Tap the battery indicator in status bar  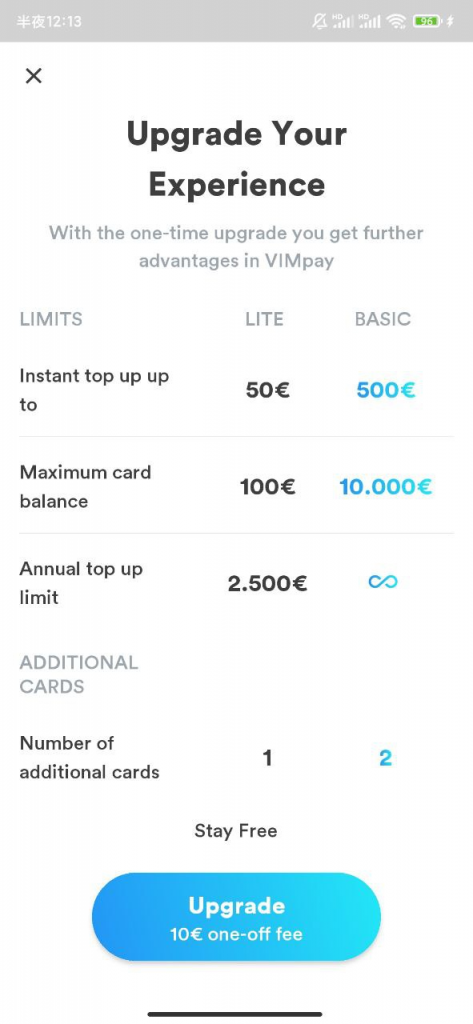tap(427, 22)
